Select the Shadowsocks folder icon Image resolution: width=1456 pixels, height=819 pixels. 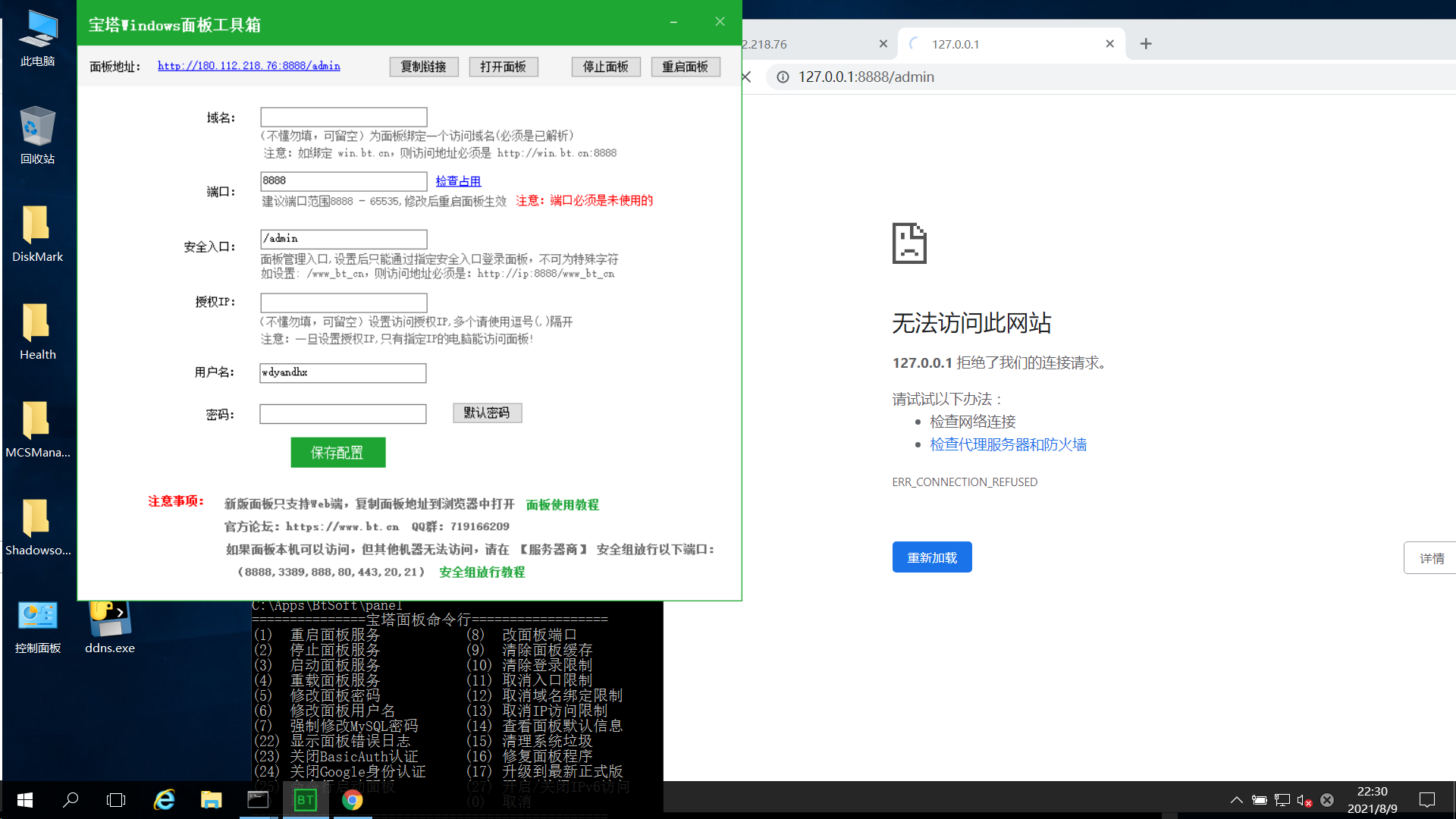(37, 527)
